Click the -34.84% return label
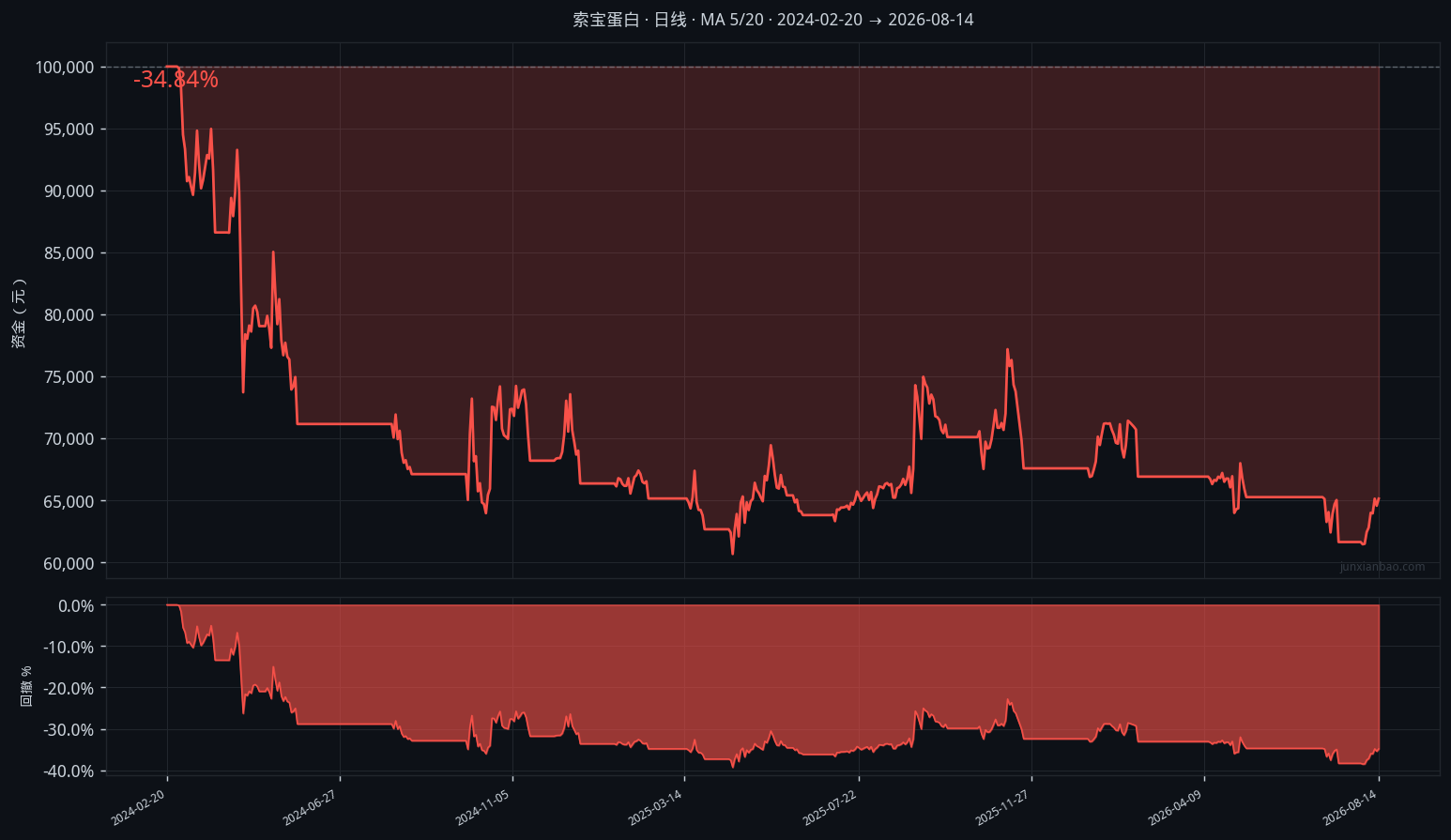Screen dimensions: 1451x840 (176, 80)
